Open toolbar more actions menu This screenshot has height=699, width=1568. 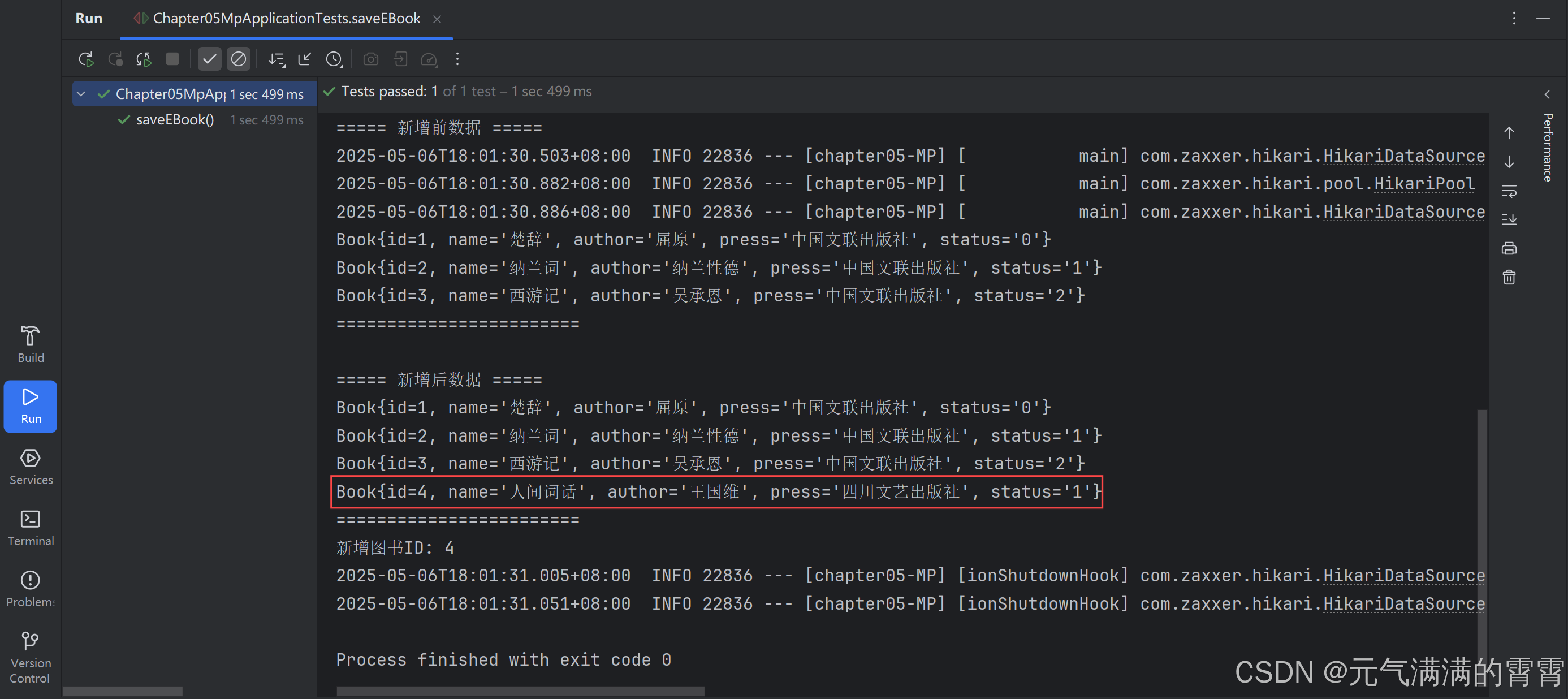457,59
